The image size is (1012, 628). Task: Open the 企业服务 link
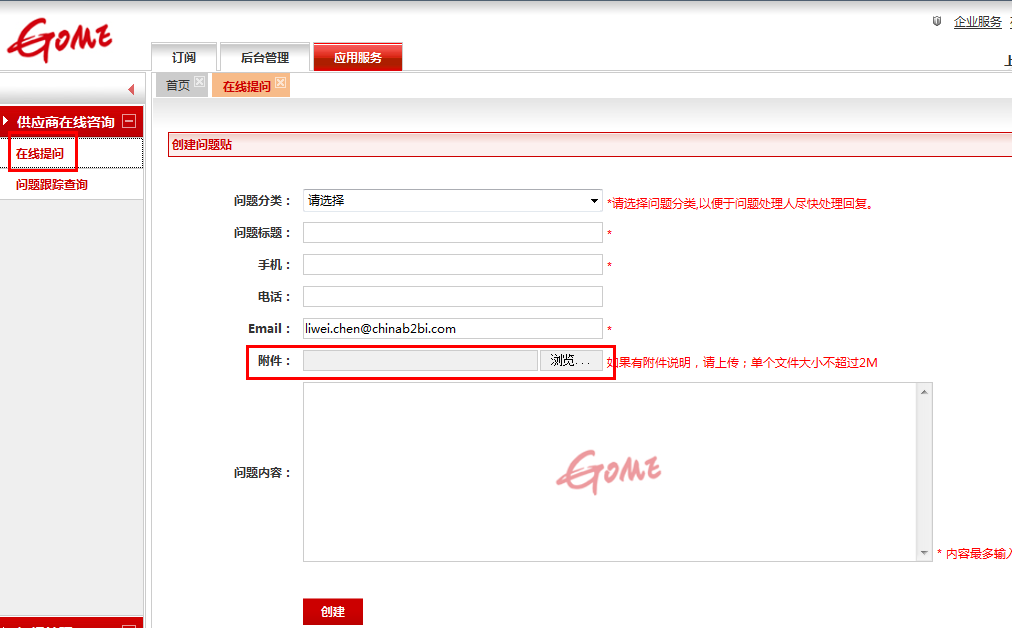tap(977, 21)
